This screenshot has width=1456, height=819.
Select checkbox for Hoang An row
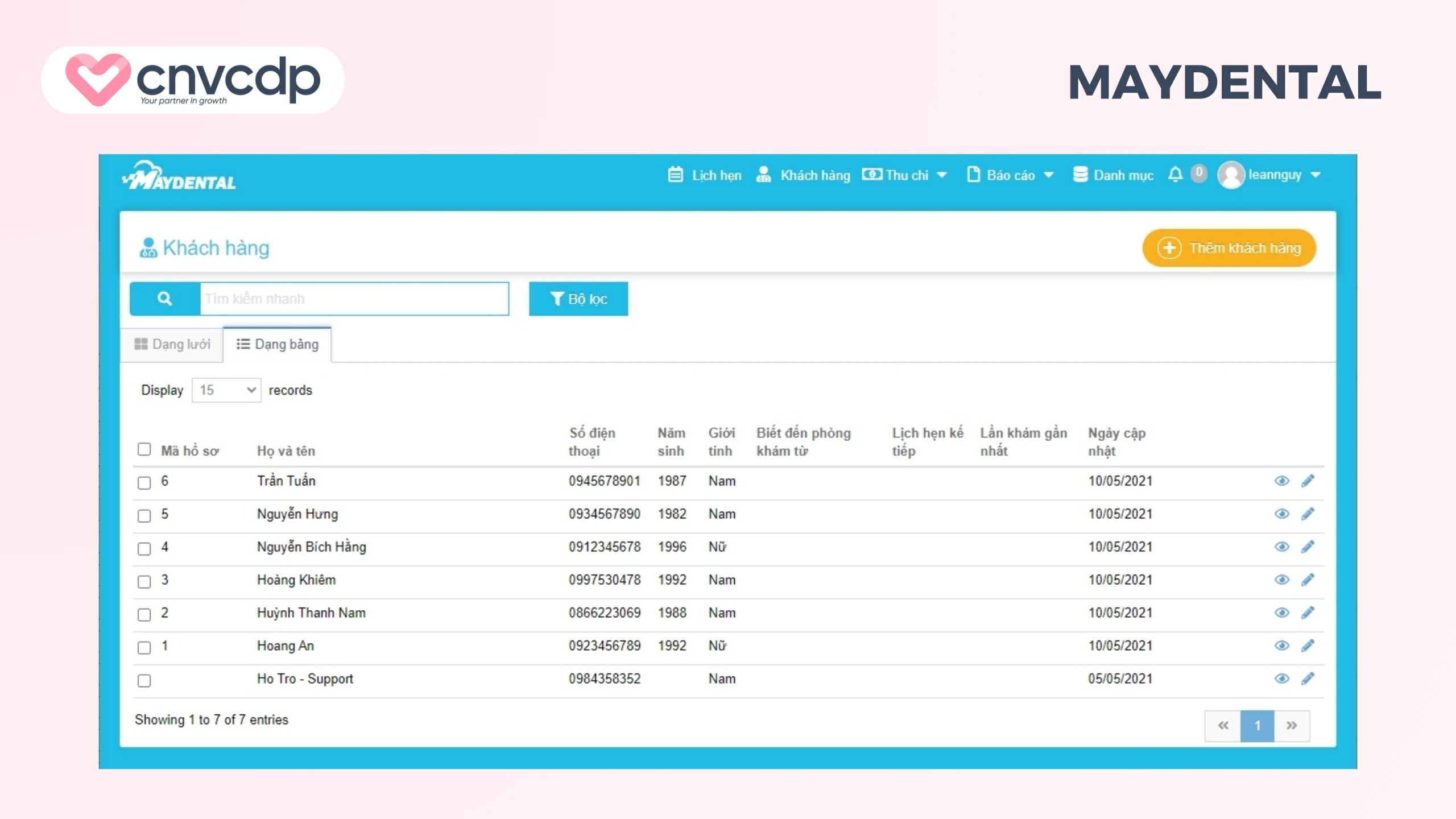pyautogui.click(x=144, y=648)
